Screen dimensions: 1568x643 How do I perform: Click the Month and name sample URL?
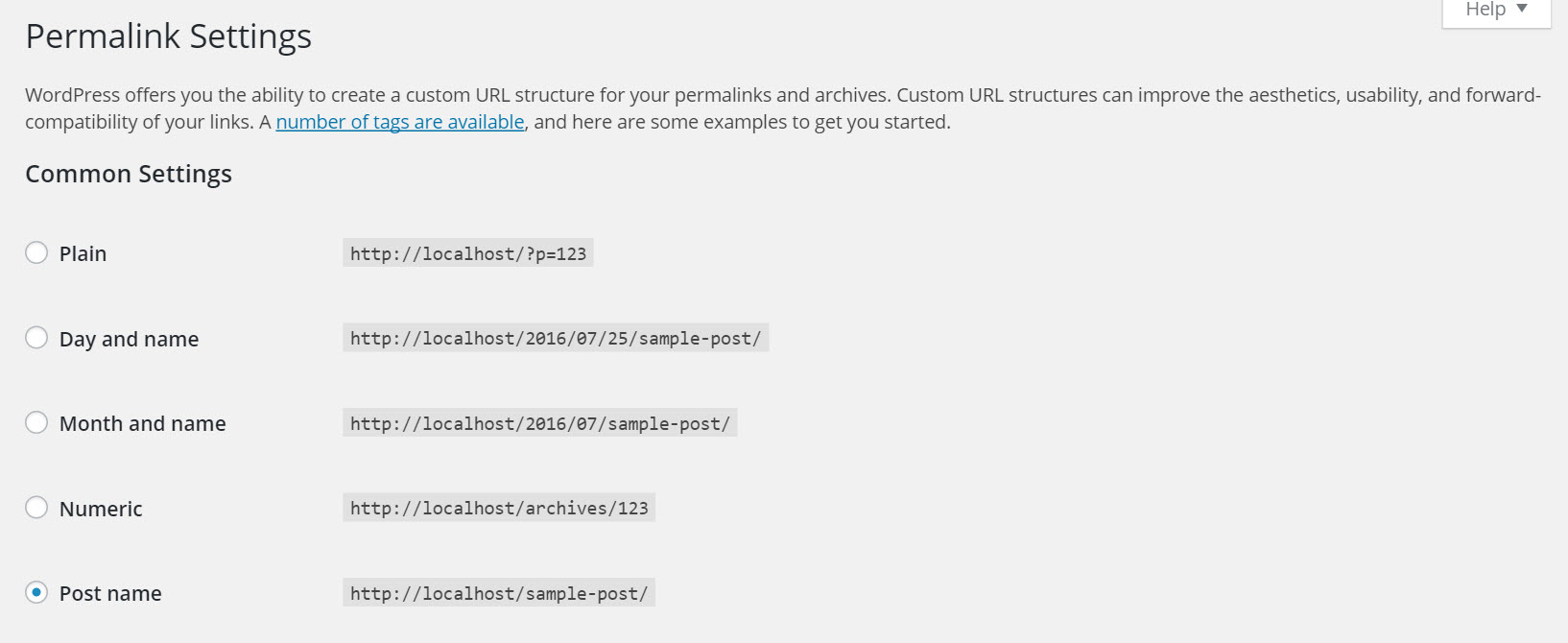pos(539,422)
